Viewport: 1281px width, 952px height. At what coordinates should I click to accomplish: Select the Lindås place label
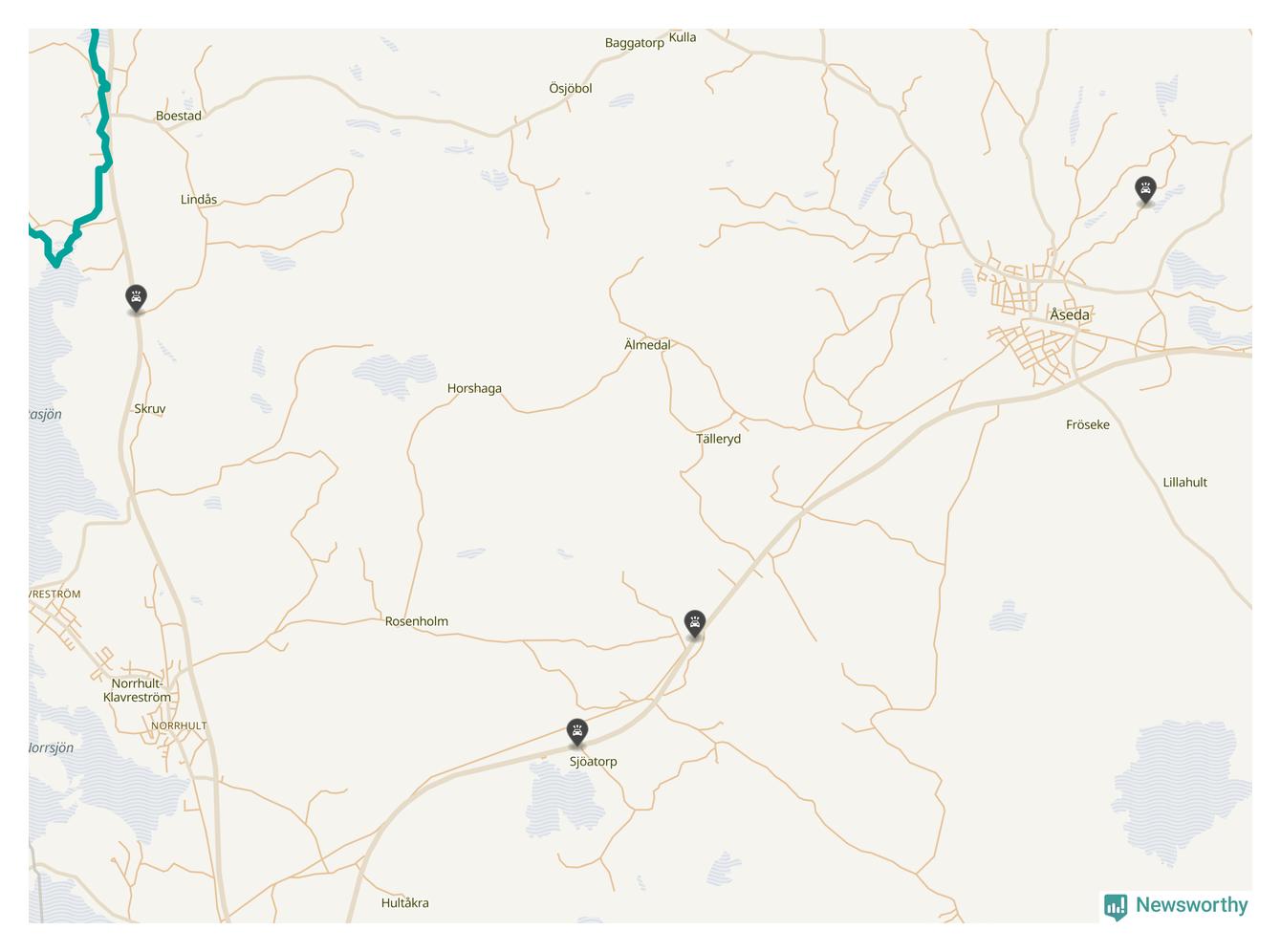pyautogui.click(x=199, y=199)
